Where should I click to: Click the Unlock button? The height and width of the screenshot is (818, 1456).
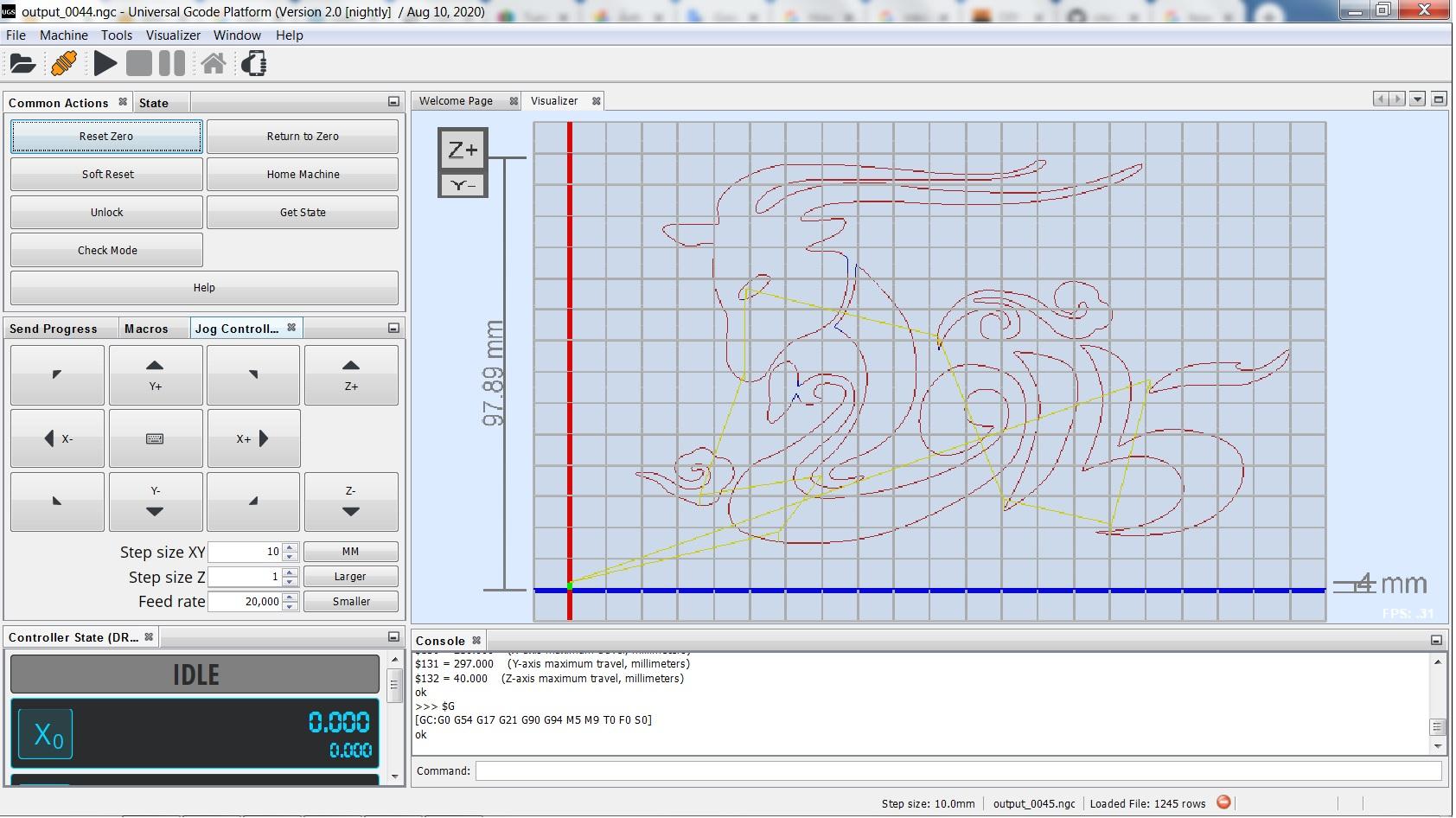tap(107, 213)
